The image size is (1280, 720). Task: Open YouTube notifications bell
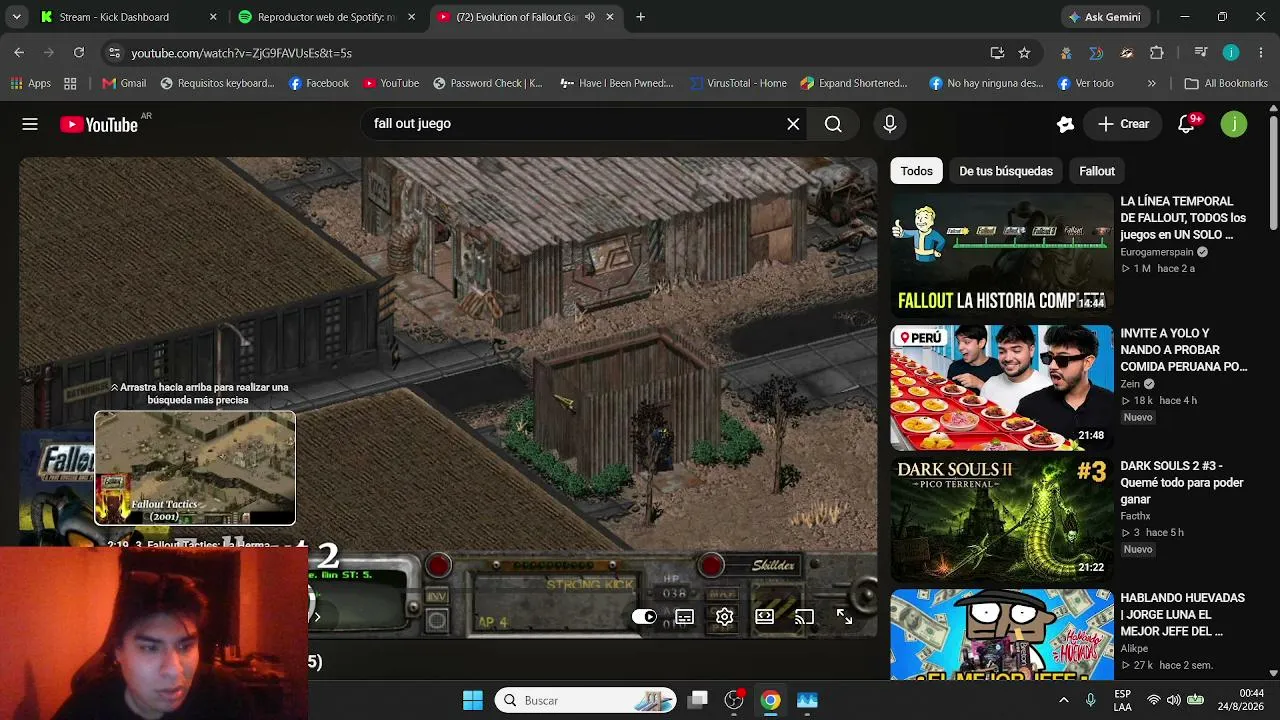1187,124
